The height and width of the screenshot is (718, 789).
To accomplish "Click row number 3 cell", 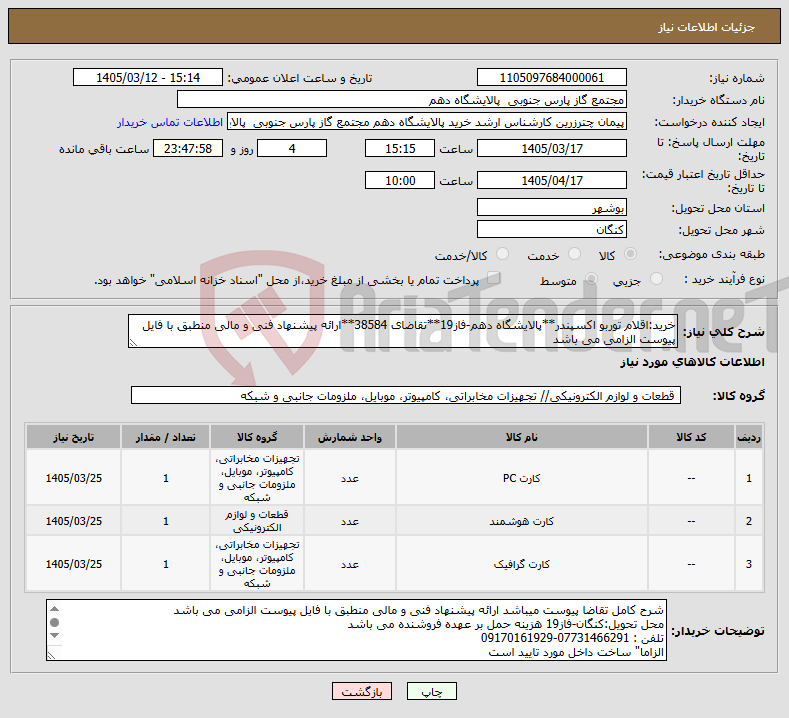I will coord(749,564).
